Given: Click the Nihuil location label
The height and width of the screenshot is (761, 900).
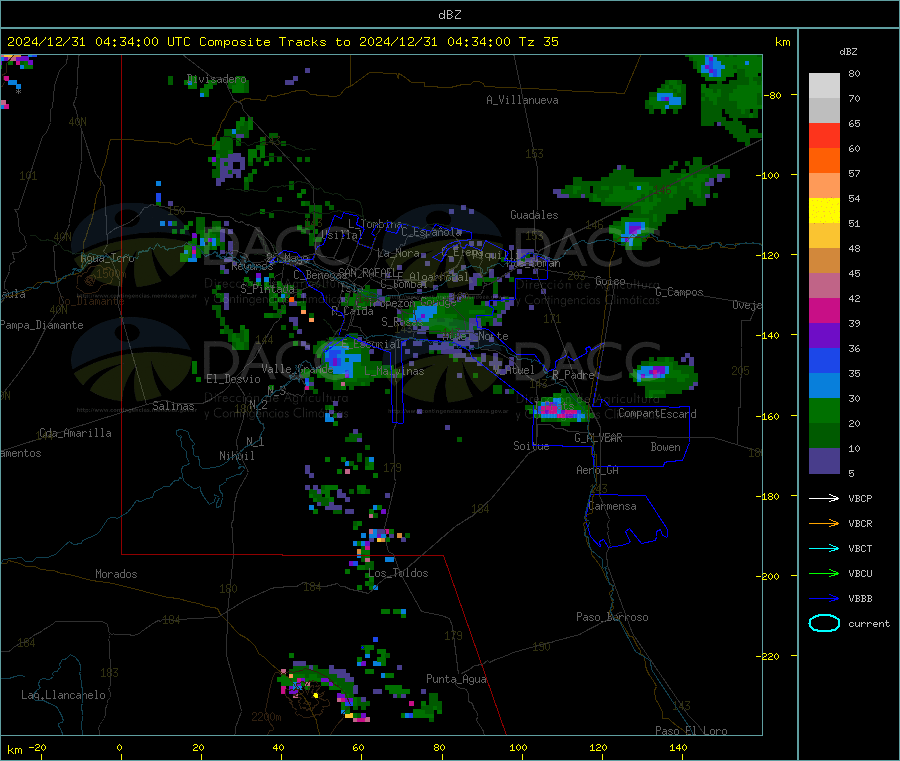Looking at the screenshot, I should [236, 456].
